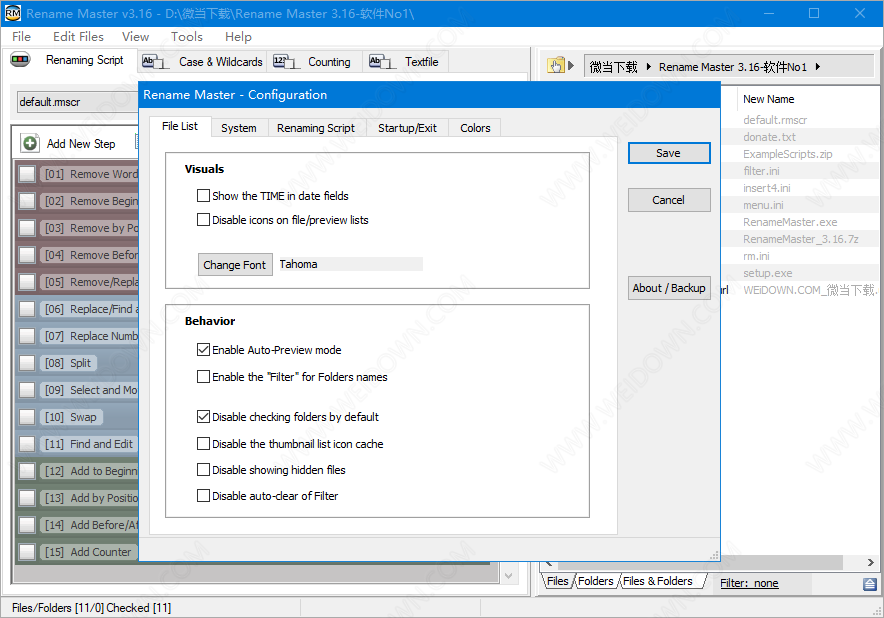The width and height of the screenshot is (884, 618).
Task: Toggle checkbox for step [01] Remove Word
Action: click(27, 174)
